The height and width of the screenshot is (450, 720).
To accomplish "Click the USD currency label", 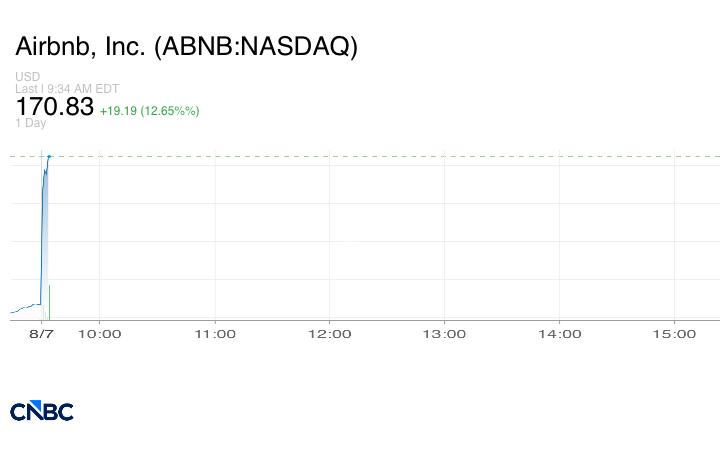I will [28, 76].
